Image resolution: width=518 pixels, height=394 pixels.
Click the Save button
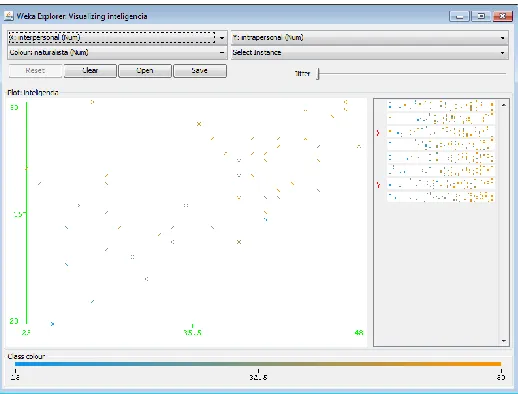[200, 71]
